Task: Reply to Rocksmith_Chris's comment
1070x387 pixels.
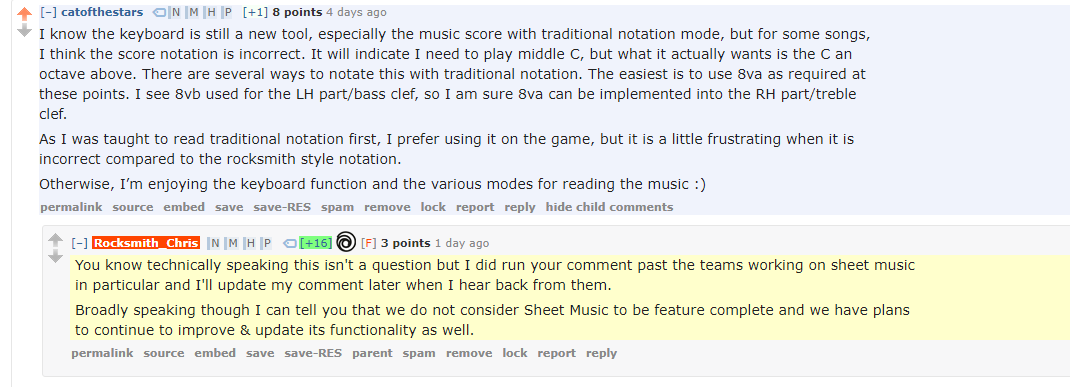Action: click(601, 353)
